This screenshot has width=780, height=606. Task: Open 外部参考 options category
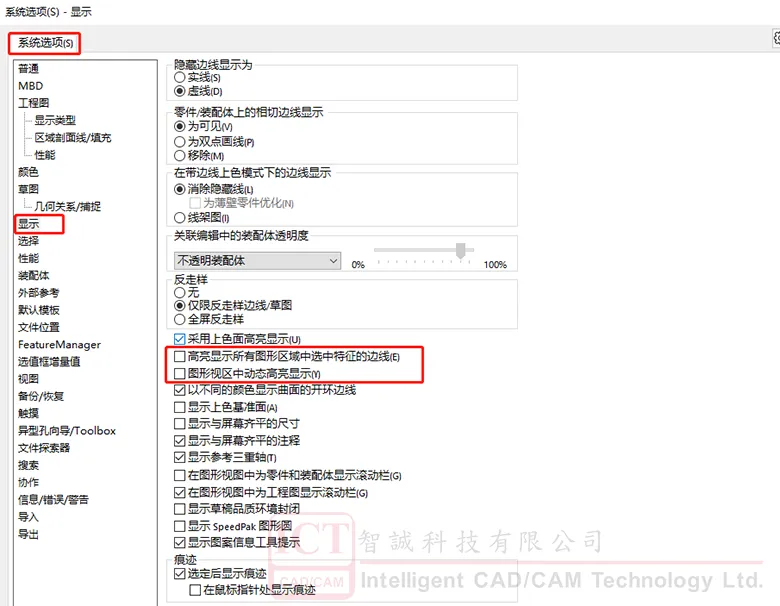click(x=38, y=293)
